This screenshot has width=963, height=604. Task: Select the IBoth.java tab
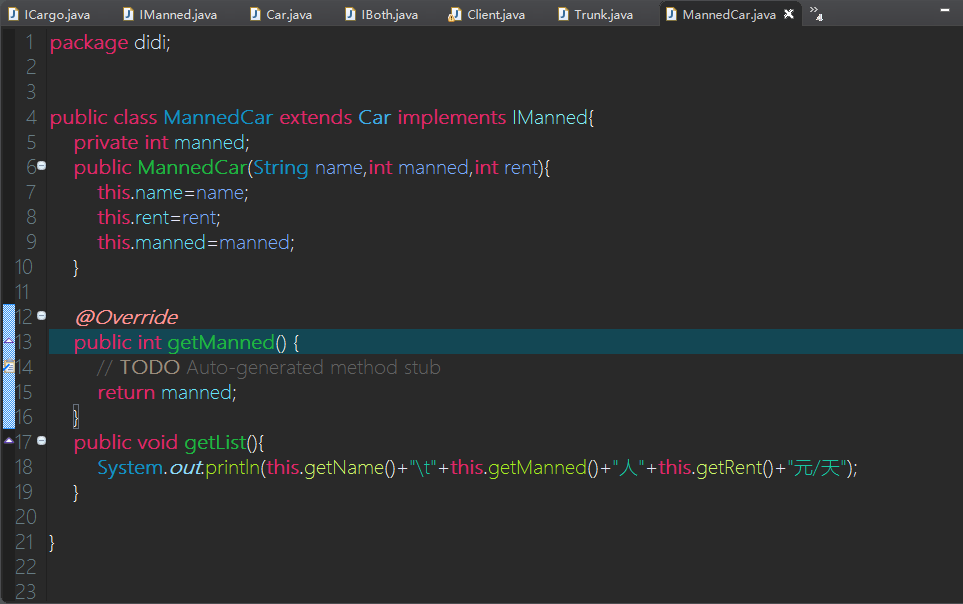point(389,15)
